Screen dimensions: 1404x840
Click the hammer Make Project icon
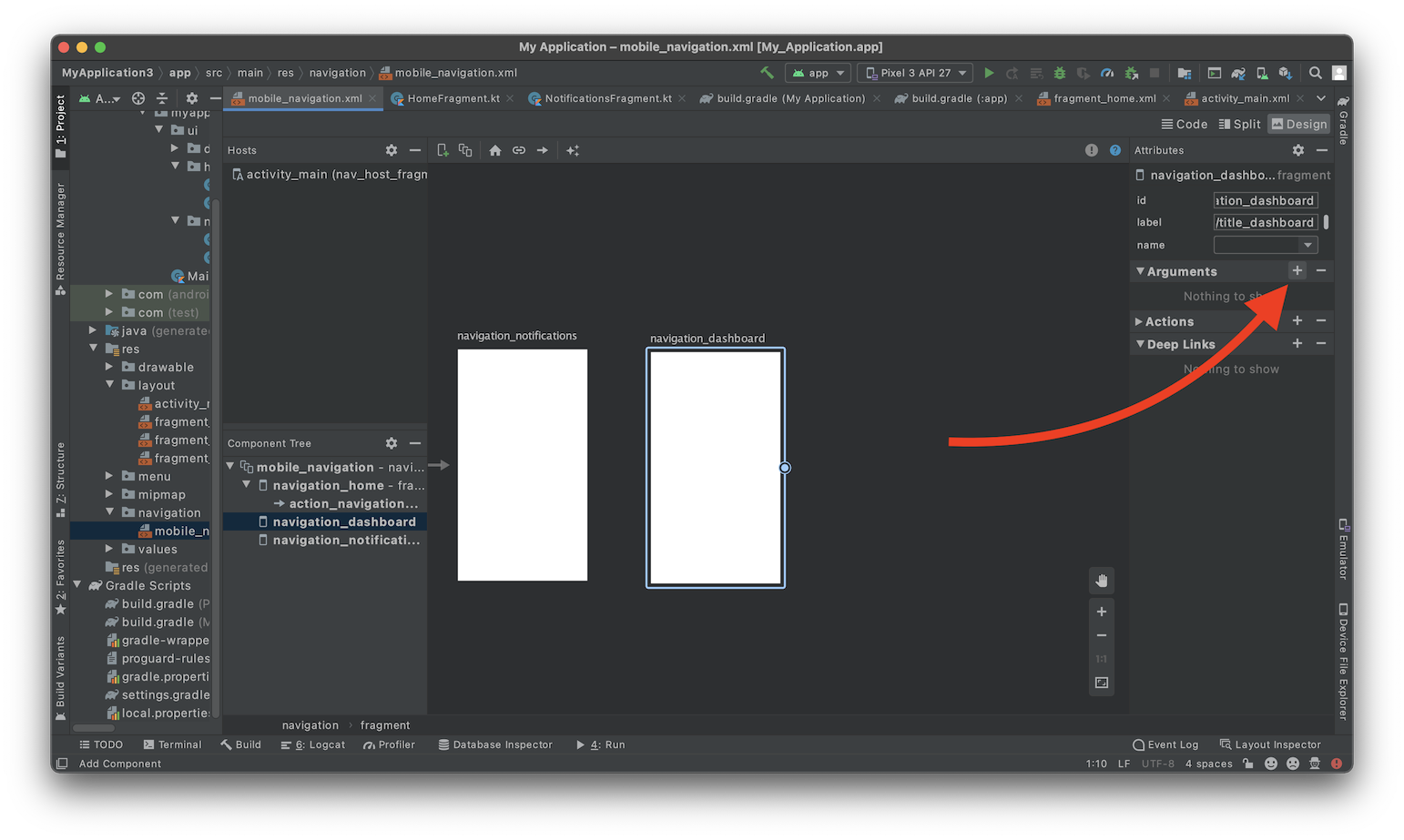767,73
